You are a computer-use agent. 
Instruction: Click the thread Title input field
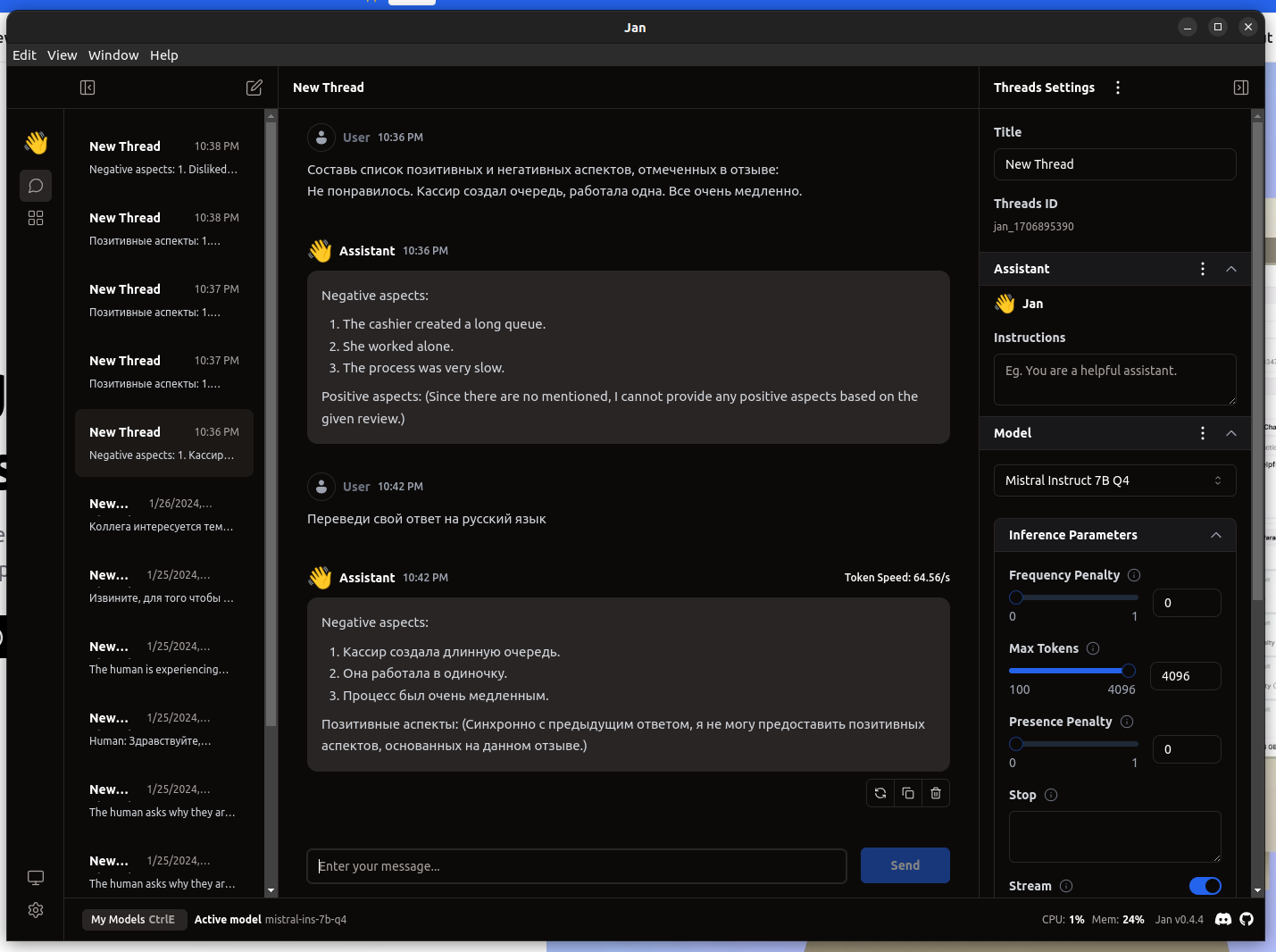pos(1115,164)
